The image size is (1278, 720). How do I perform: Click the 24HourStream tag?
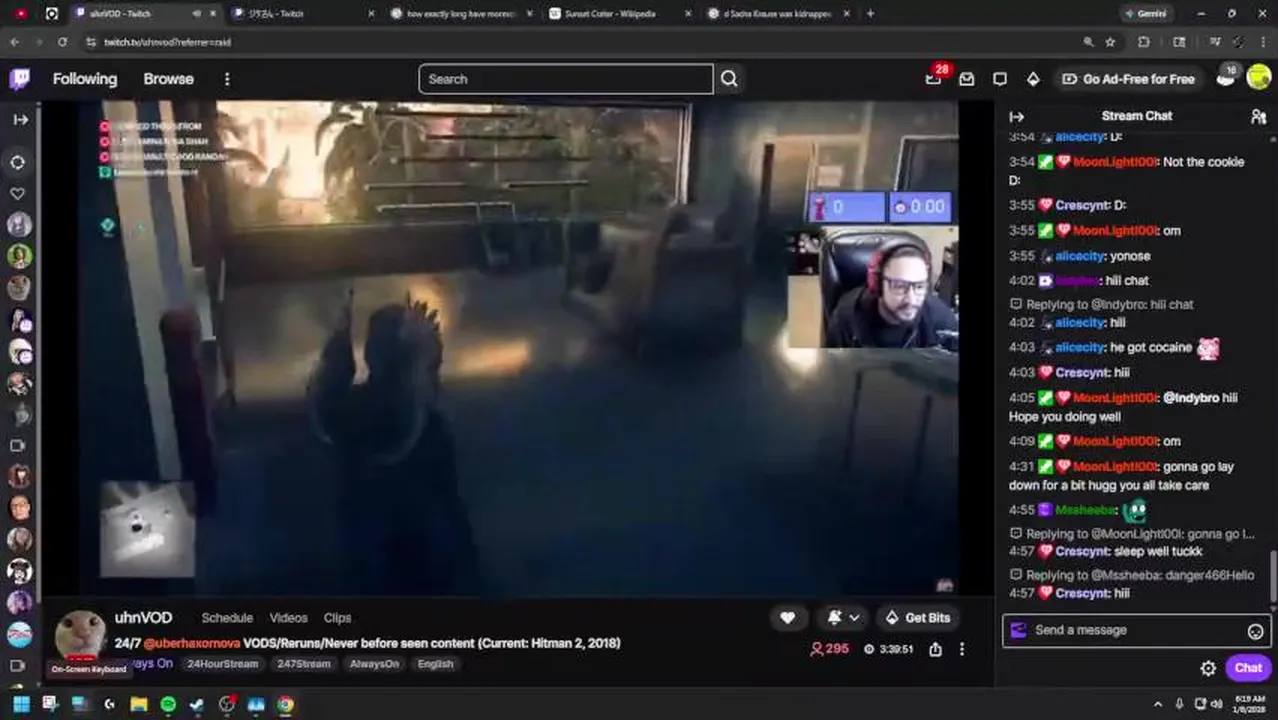[x=222, y=664]
